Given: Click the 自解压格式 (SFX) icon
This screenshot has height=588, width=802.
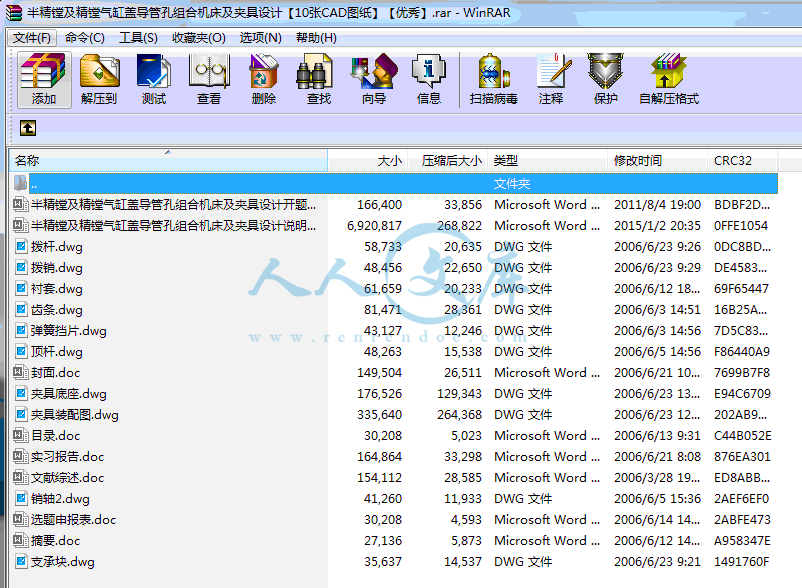Looking at the screenshot, I should 669,79.
